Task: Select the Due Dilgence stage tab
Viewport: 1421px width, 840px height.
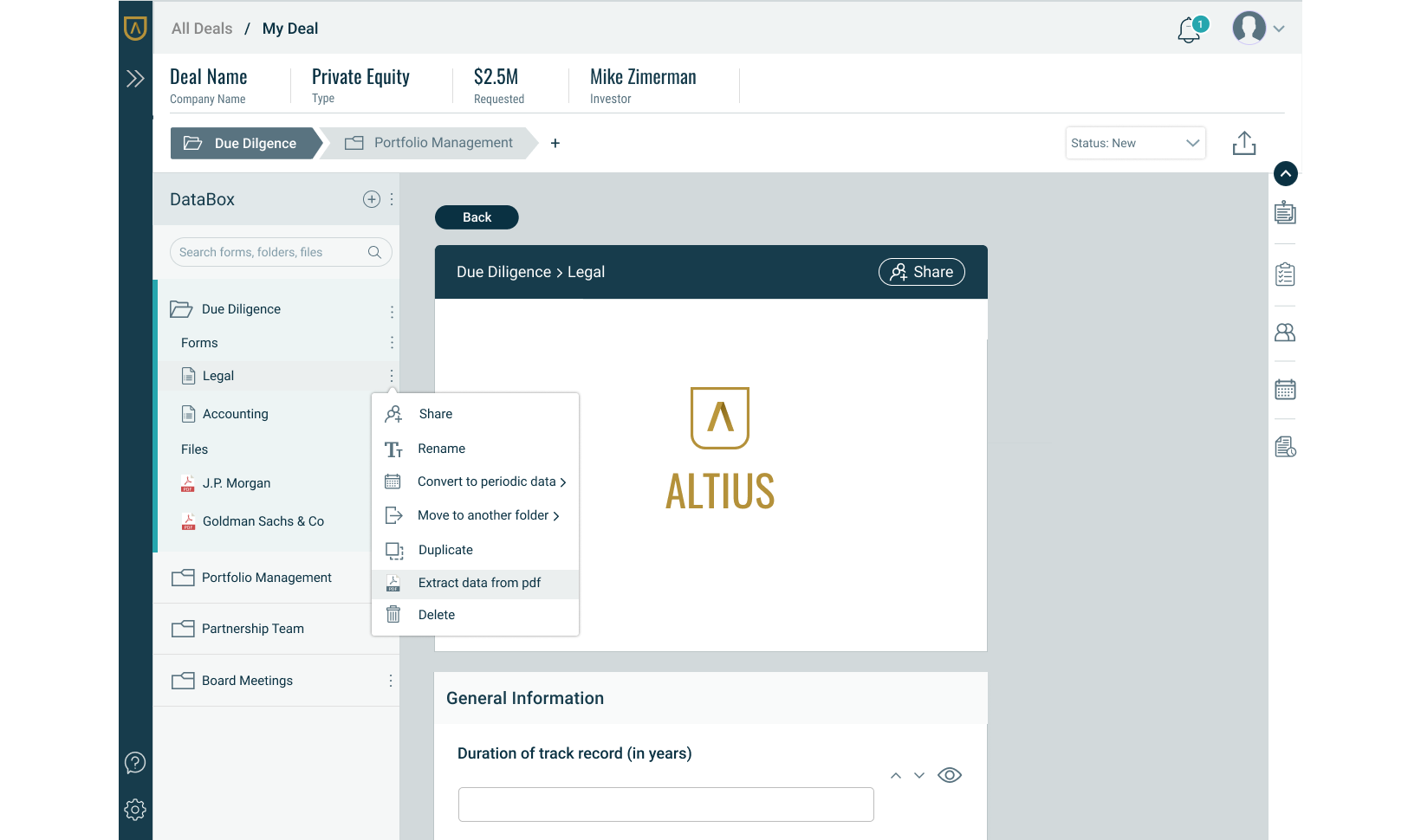Action: (x=246, y=143)
